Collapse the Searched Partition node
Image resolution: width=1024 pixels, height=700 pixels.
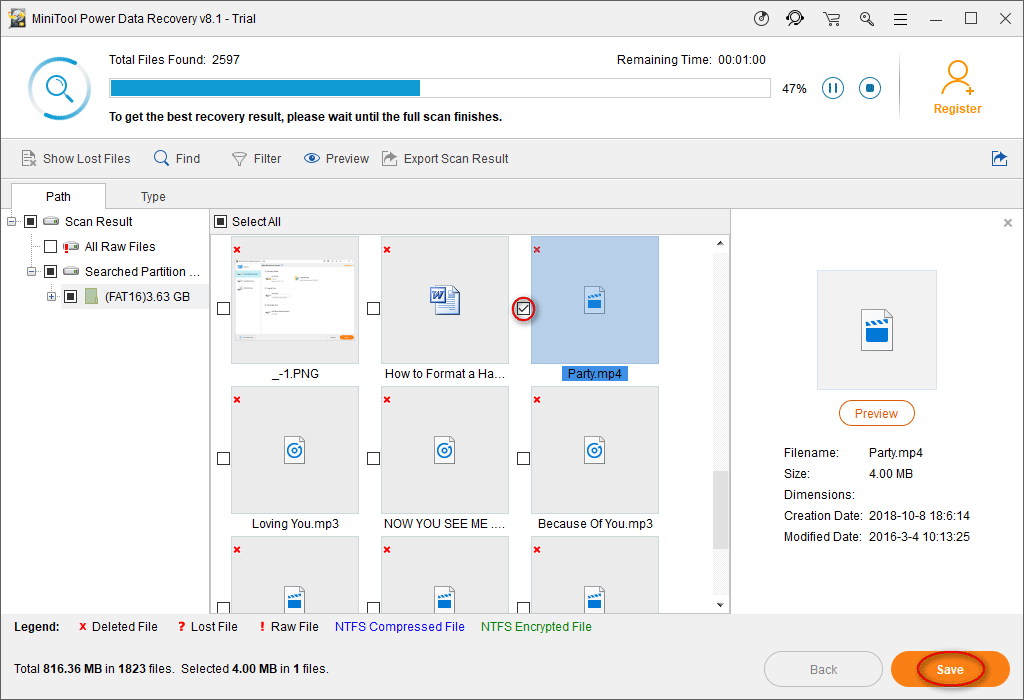31,271
